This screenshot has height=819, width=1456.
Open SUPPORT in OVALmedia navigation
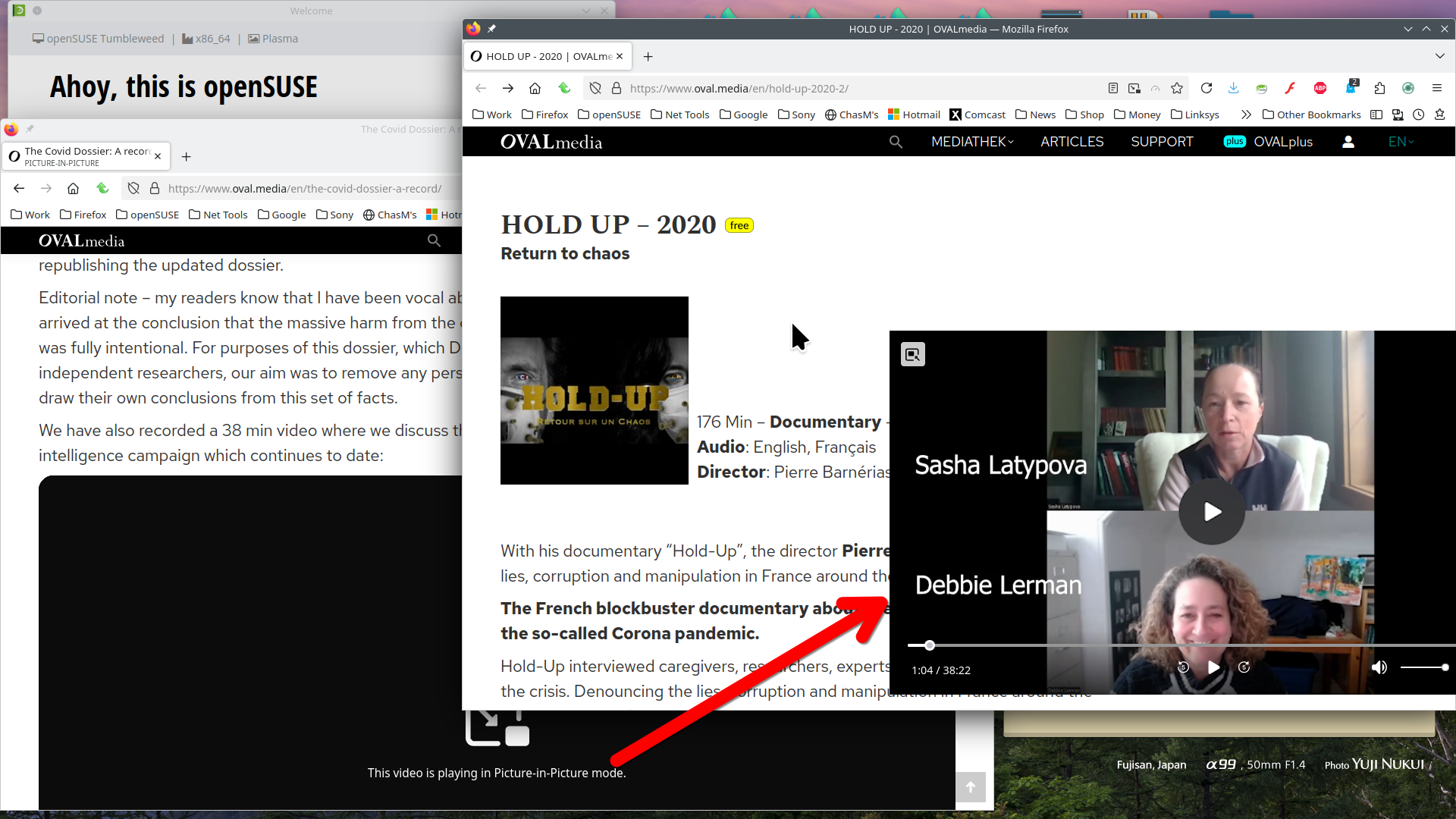pyautogui.click(x=1162, y=142)
